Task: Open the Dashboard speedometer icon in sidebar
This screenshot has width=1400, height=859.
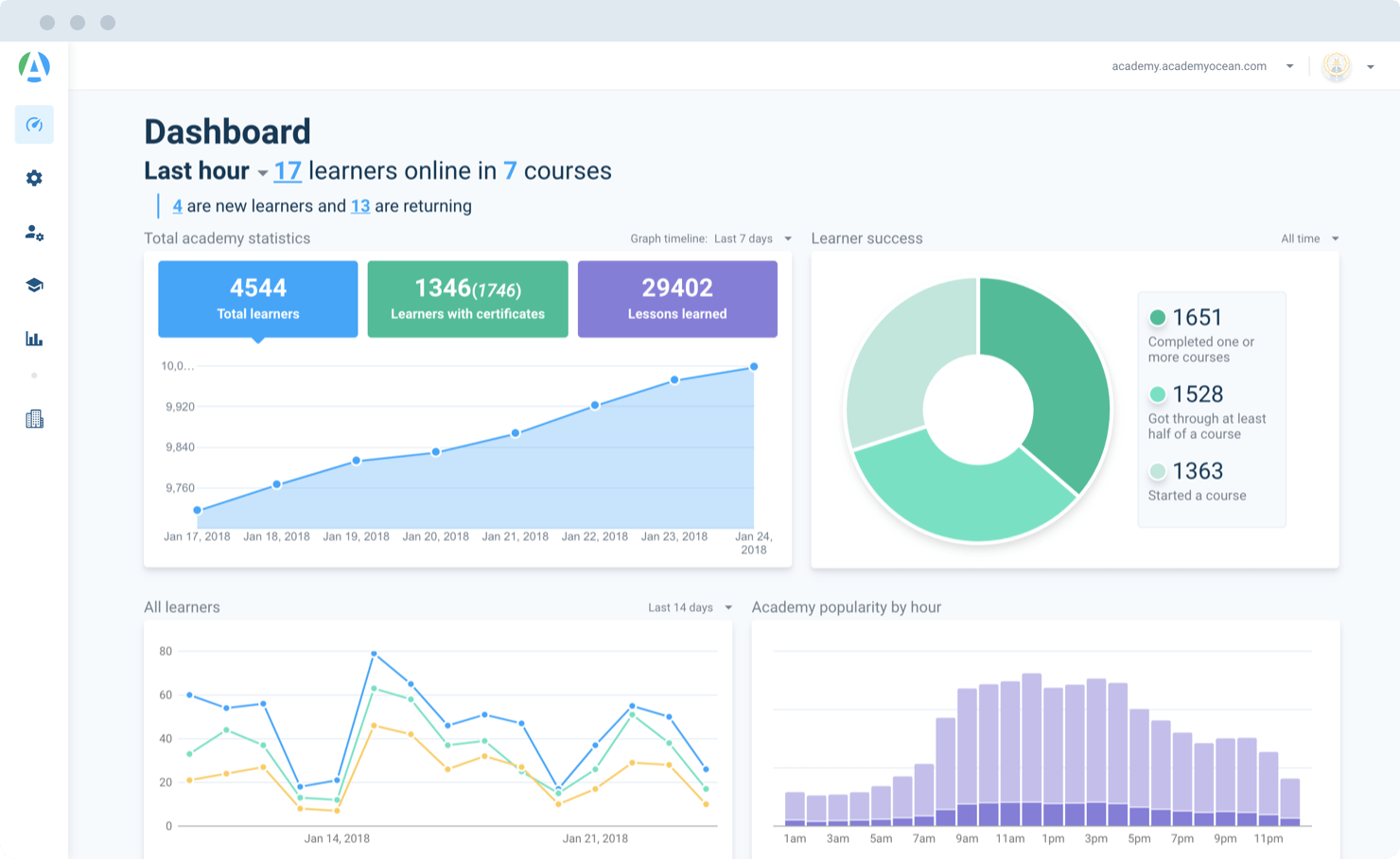Action: coord(34,125)
